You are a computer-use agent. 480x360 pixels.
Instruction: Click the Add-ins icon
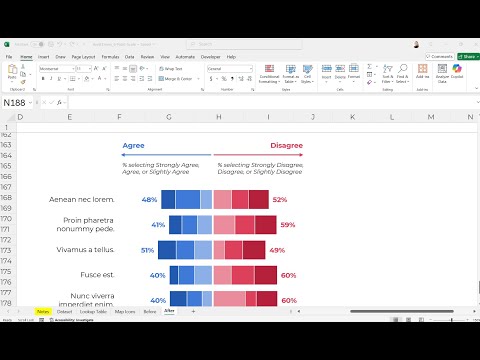pyautogui.click(x=422, y=69)
